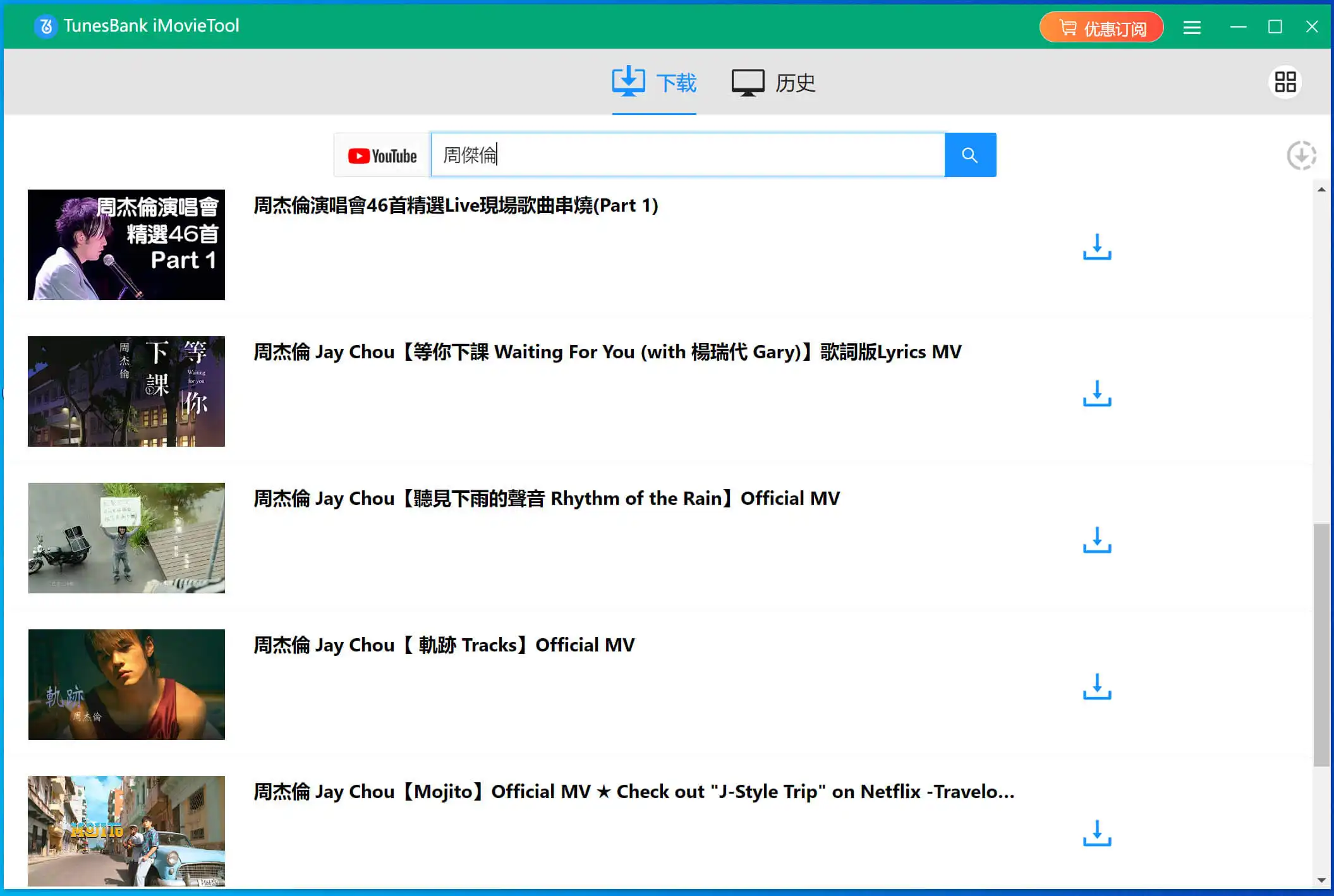Open the grid services selector icon
Viewport: 1334px width, 896px height.
tap(1285, 82)
